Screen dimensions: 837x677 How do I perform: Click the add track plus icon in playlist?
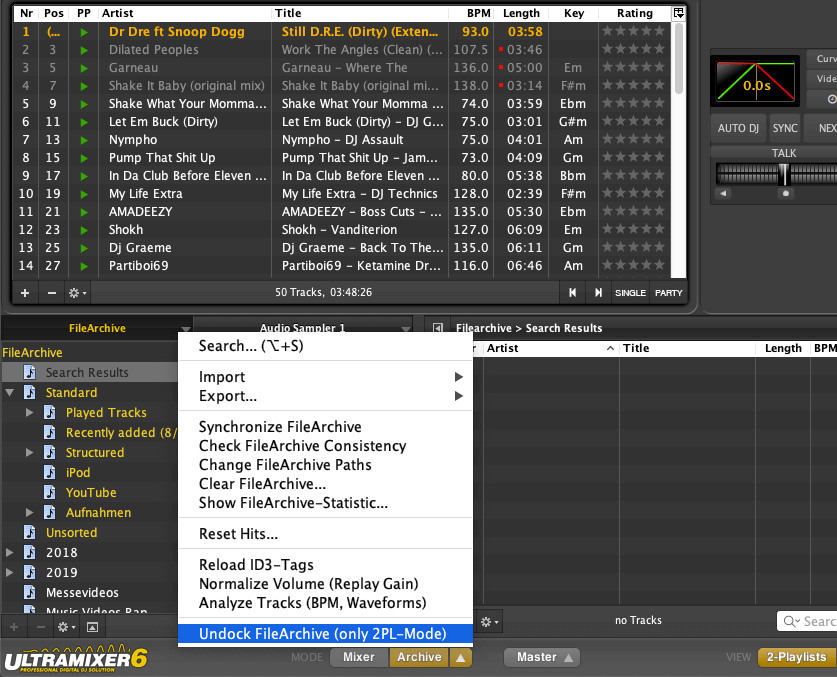25,293
